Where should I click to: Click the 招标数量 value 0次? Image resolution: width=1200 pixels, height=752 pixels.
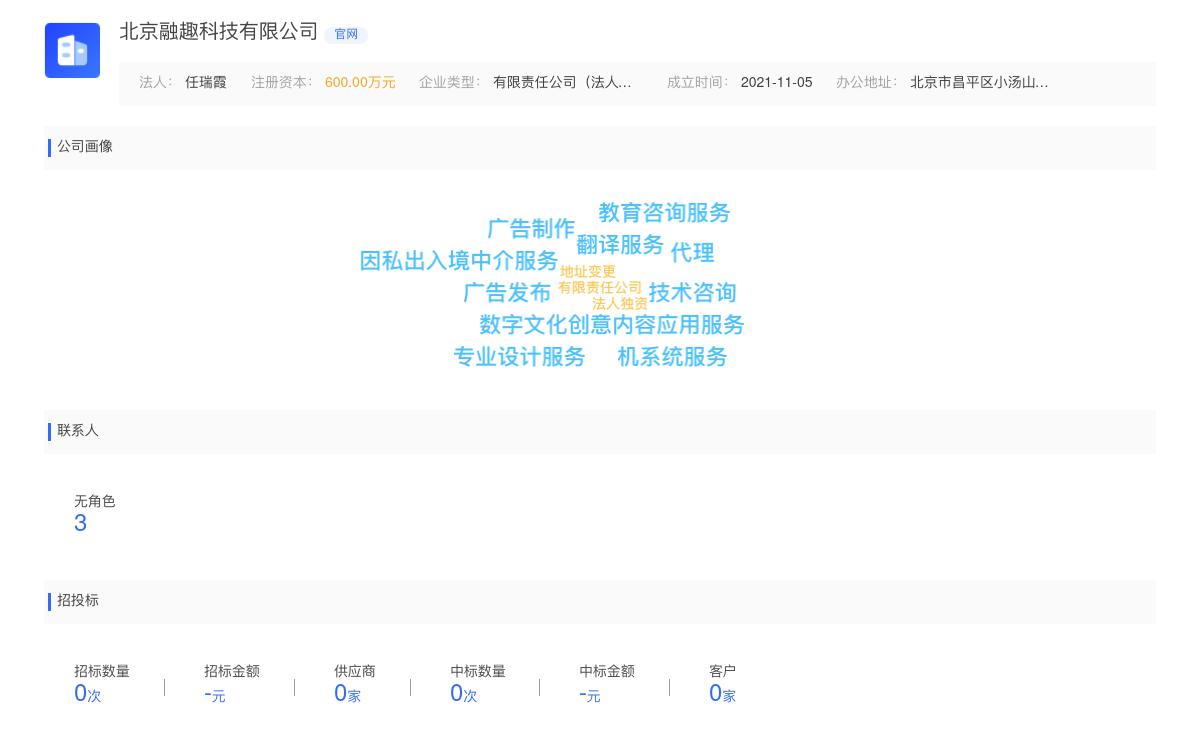click(x=87, y=694)
